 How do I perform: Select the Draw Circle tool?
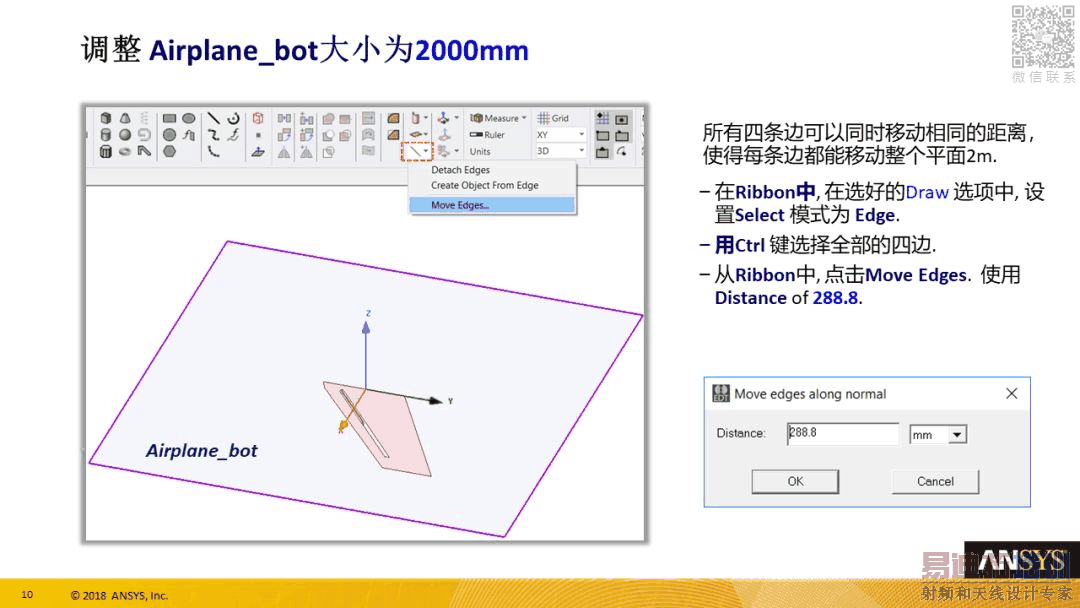point(169,135)
